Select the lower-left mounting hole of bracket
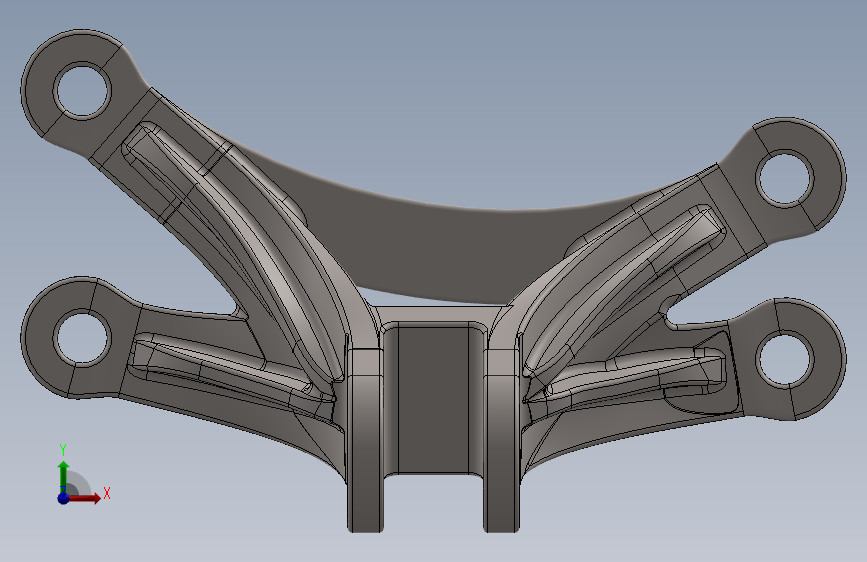The height and width of the screenshot is (562, 867). tap(82, 337)
